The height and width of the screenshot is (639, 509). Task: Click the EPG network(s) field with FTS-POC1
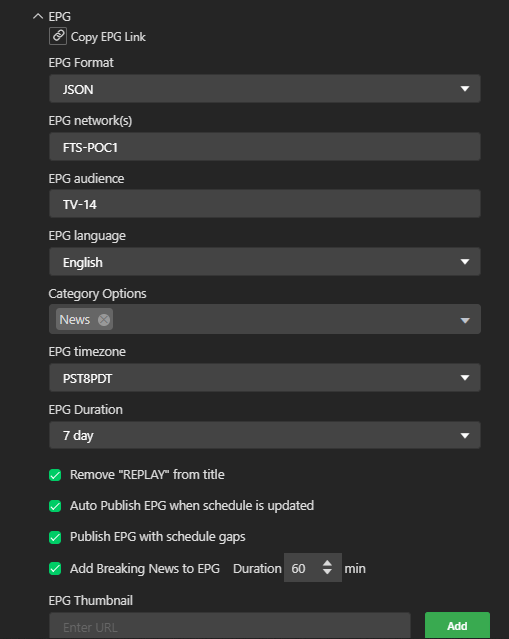[x=265, y=146]
